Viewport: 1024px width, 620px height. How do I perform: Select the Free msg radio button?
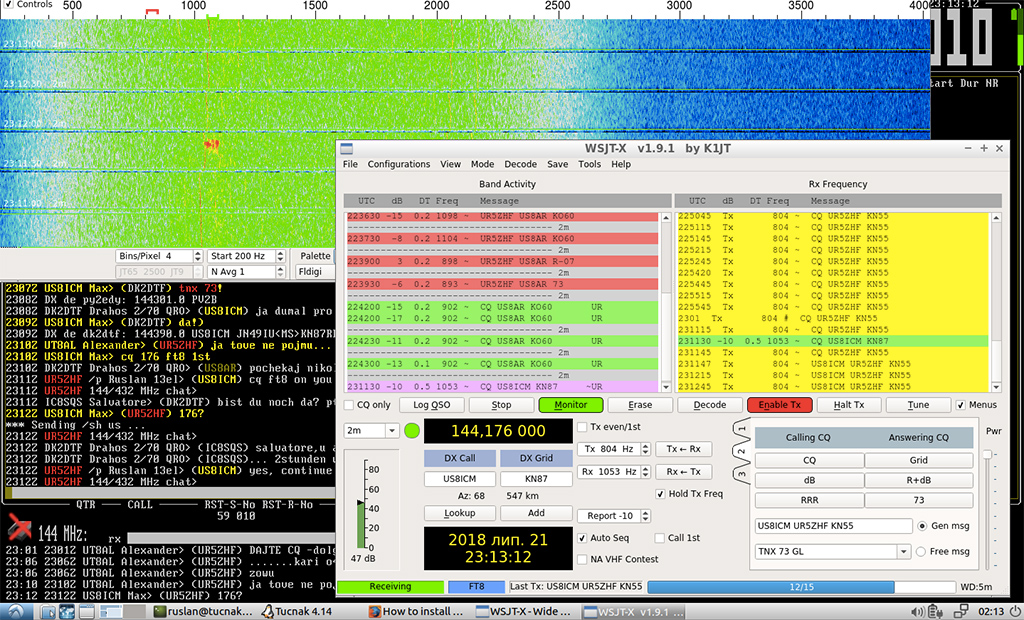[x=921, y=551]
